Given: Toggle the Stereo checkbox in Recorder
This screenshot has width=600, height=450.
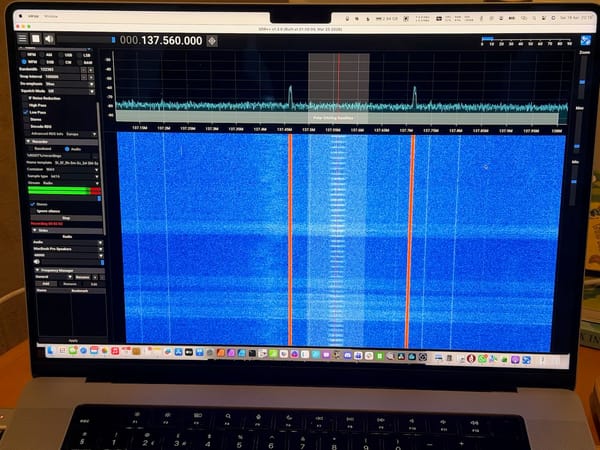Looking at the screenshot, I should [32, 203].
